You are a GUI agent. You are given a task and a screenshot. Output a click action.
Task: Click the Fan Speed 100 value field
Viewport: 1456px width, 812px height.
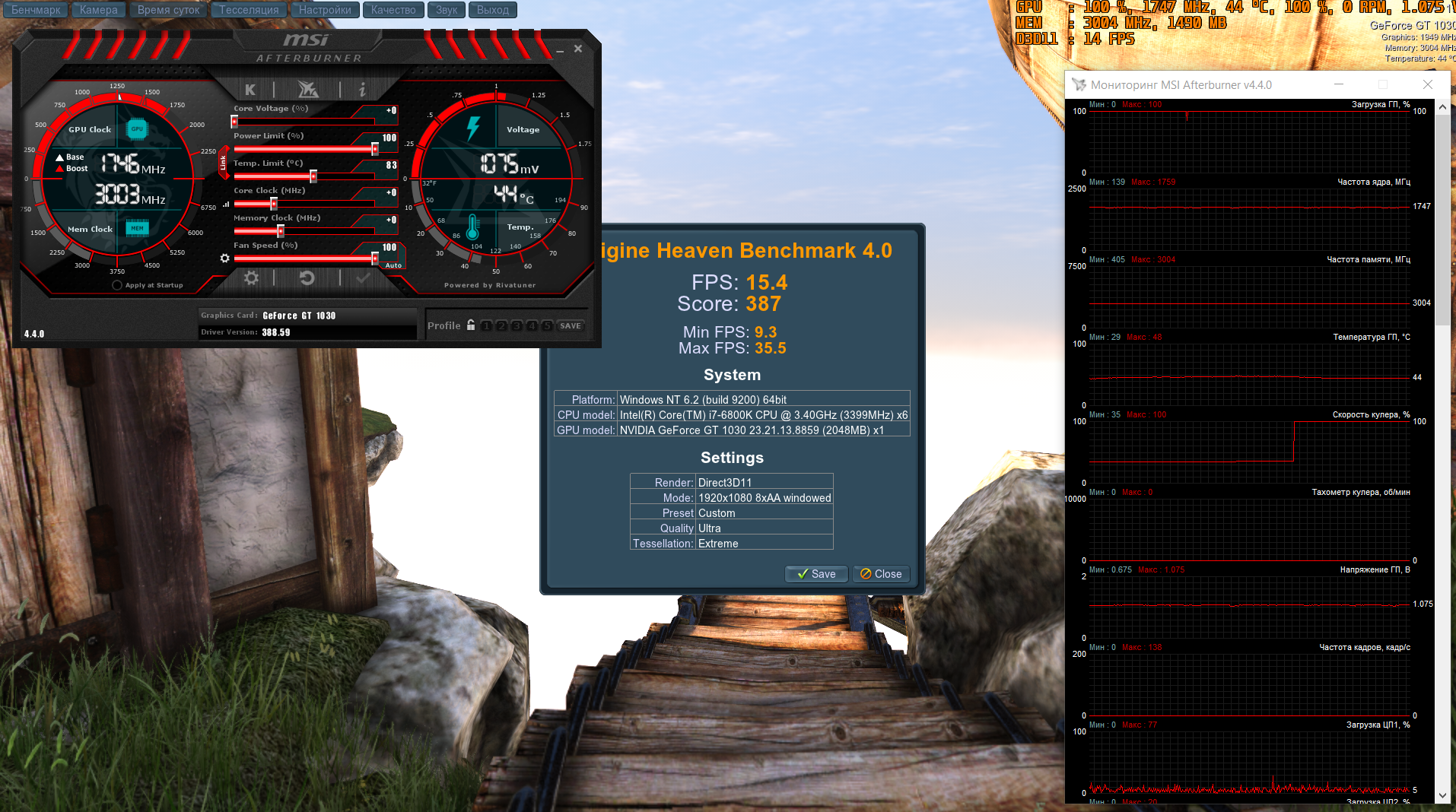pyautogui.click(x=389, y=248)
